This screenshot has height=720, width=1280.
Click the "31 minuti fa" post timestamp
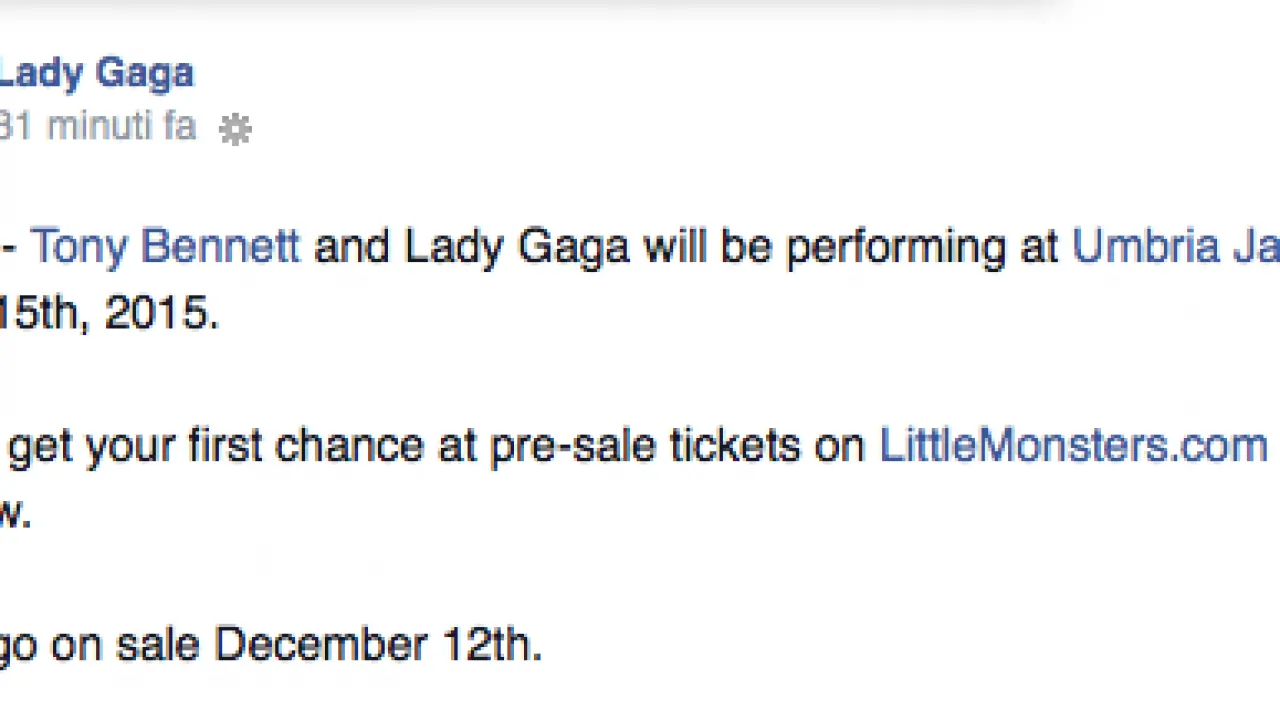coord(98,127)
